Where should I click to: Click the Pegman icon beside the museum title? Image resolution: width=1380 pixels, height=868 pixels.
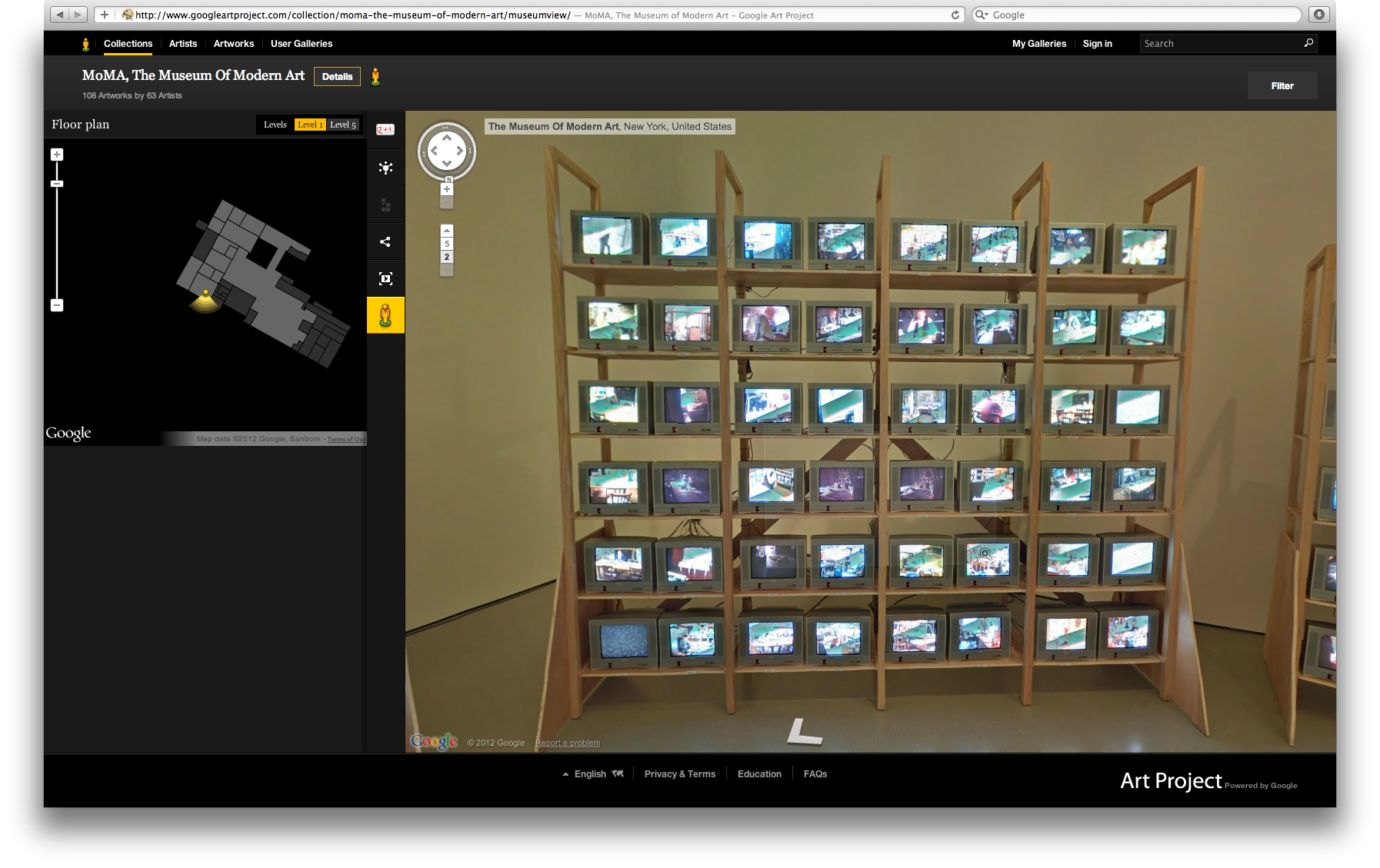[x=376, y=76]
